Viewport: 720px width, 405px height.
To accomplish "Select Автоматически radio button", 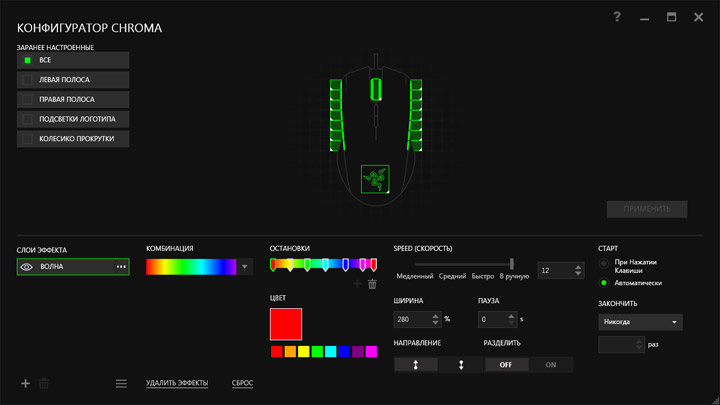I will tap(604, 283).
